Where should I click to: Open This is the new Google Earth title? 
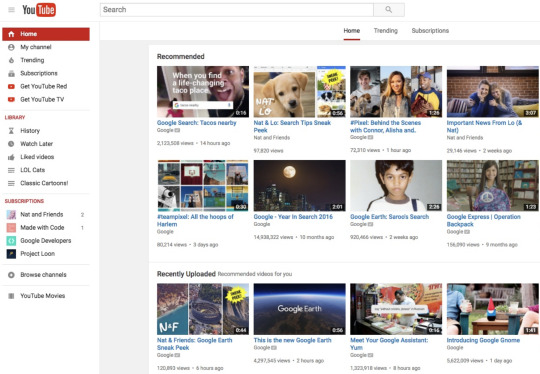pyautogui.click(x=292, y=340)
